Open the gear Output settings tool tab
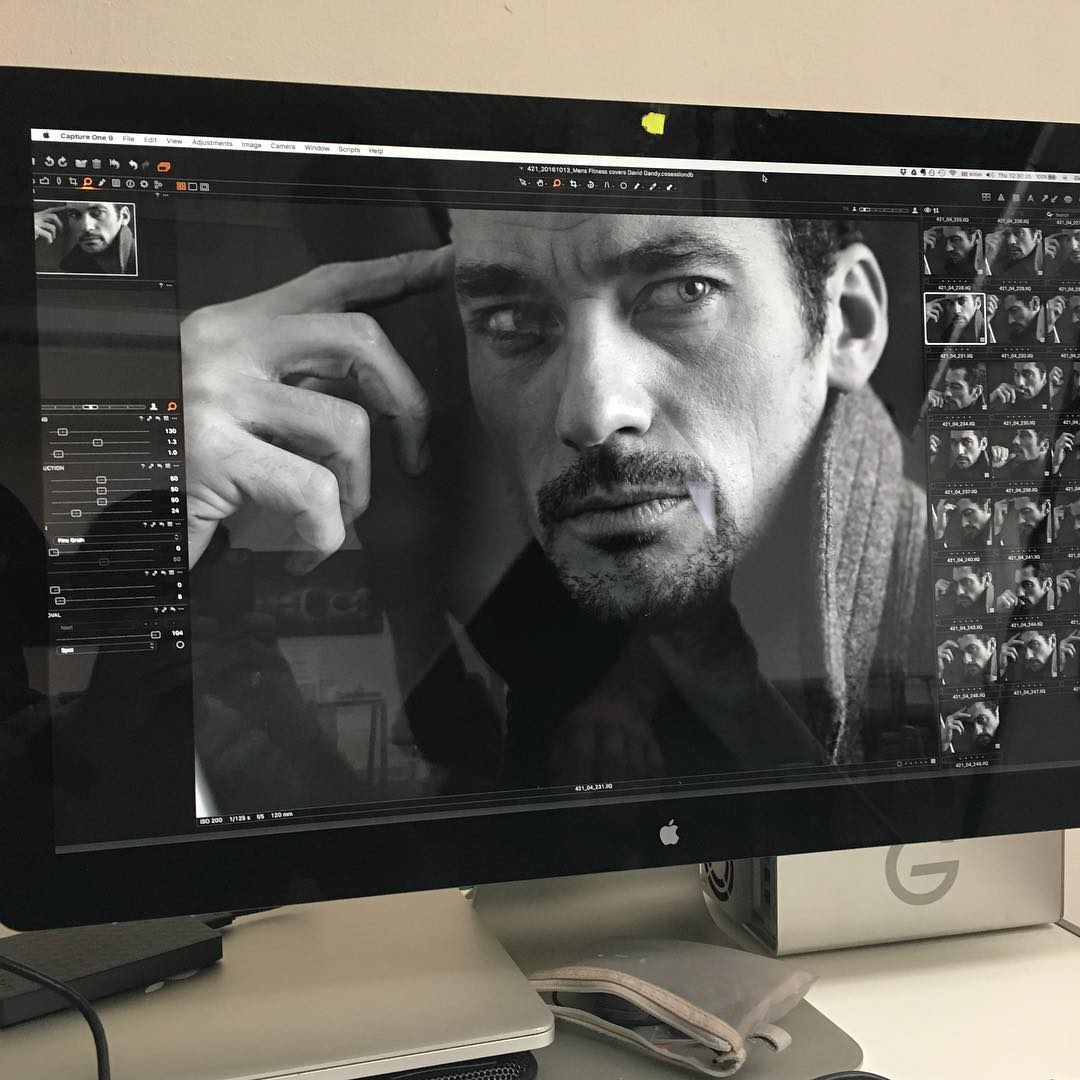The height and width of the screenshot is (1080, 1080). pos(144,184)
